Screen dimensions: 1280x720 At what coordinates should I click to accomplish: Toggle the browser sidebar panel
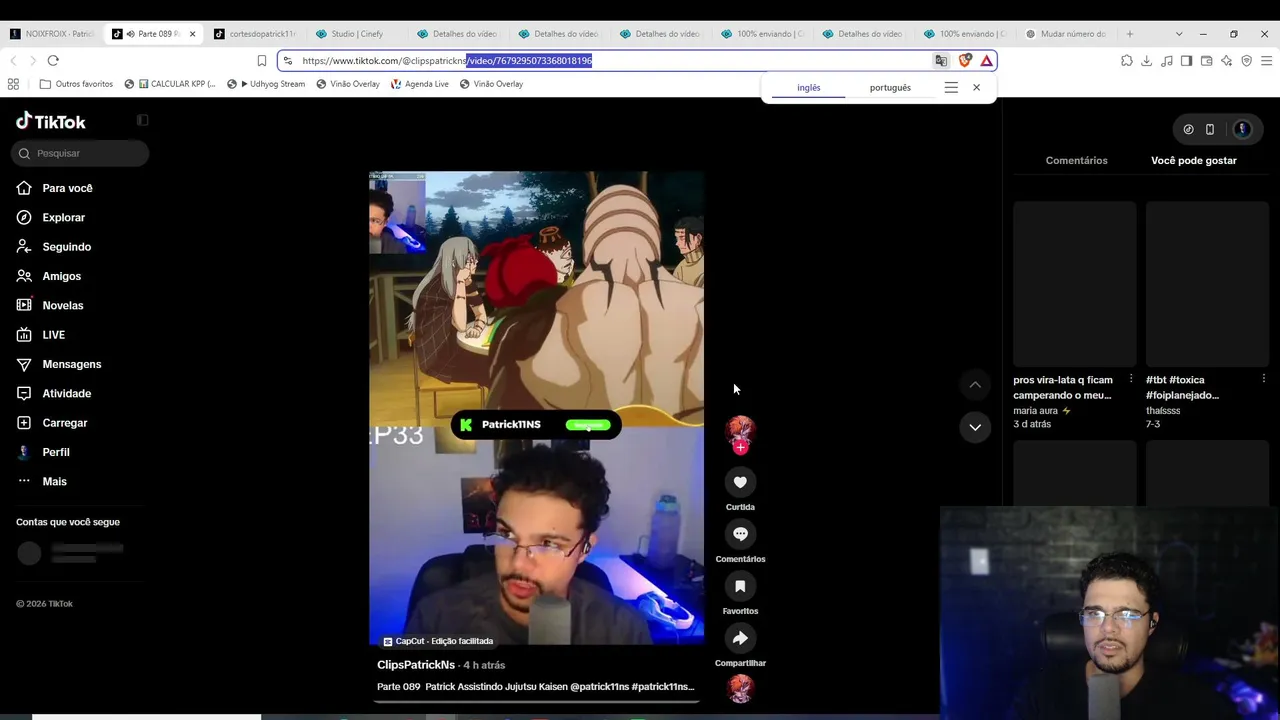click(1187, 61)
